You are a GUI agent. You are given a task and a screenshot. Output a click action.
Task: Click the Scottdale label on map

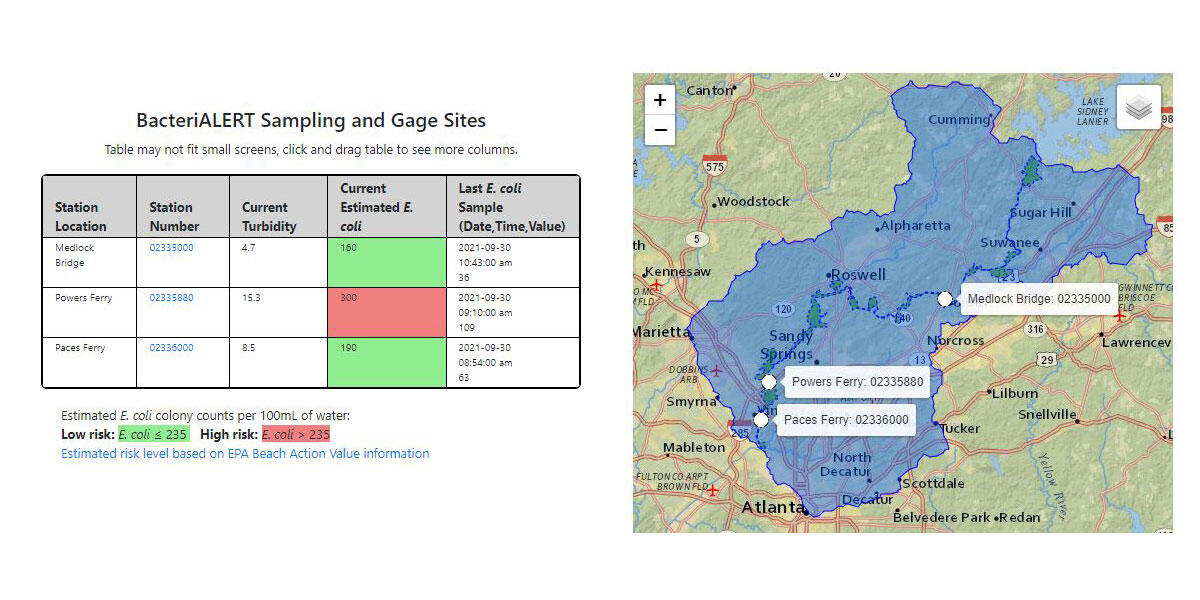(934, 483)
